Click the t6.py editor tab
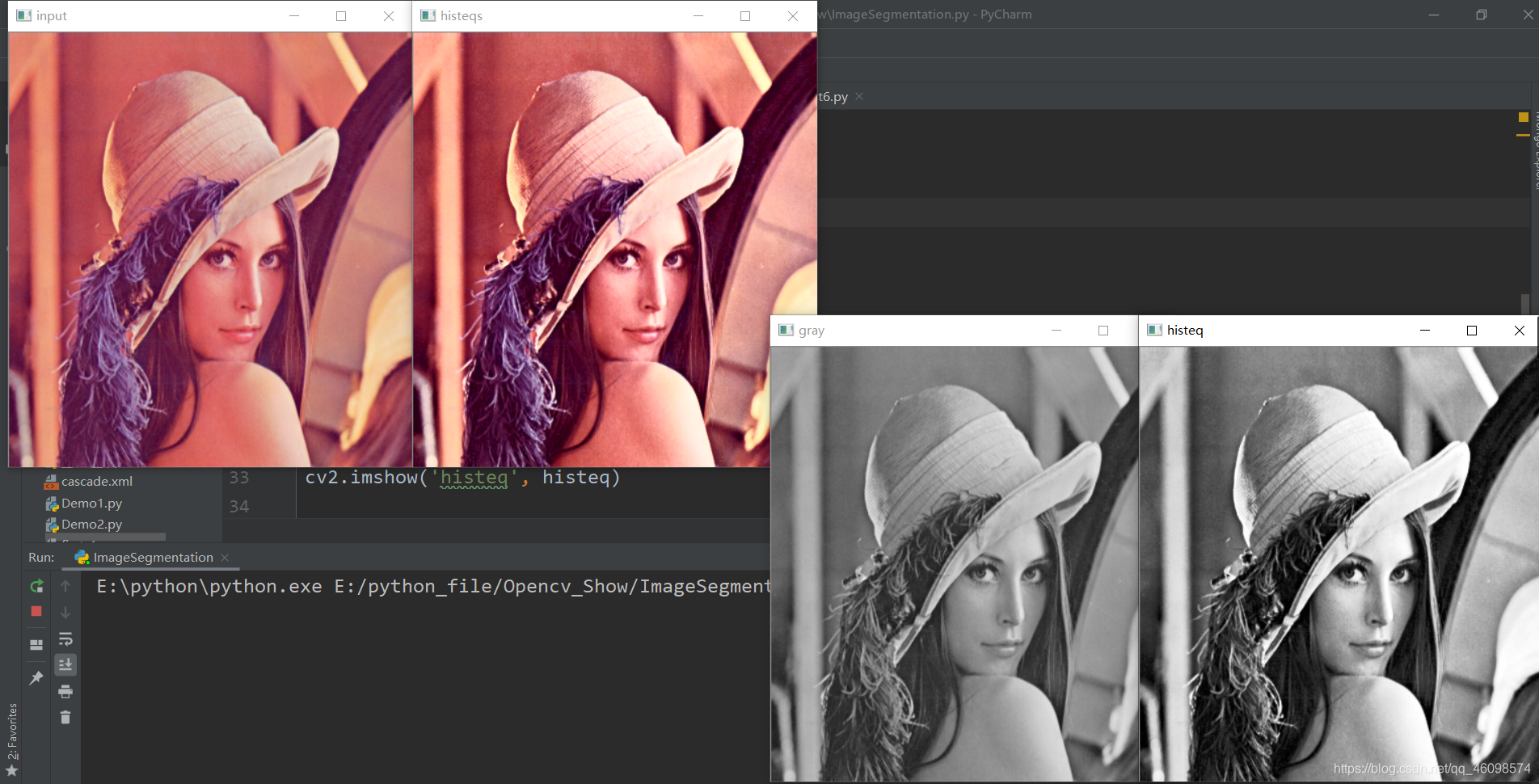The width and height of the screenshot is (1539, 784). (833, 97)
